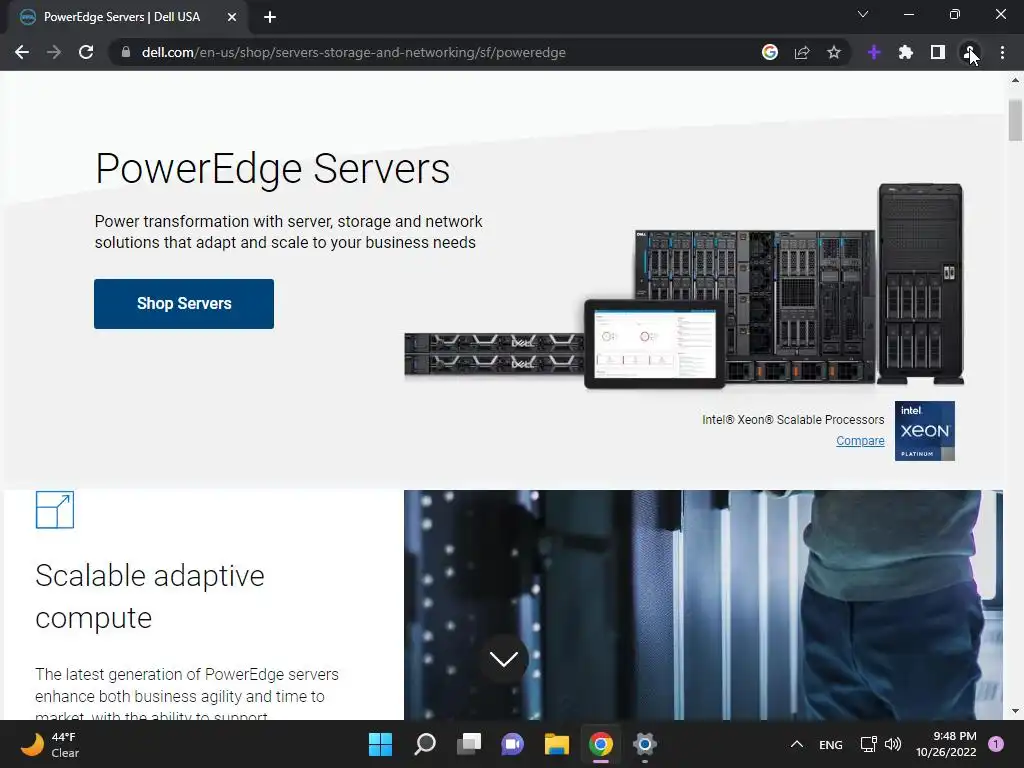View site security lock info

click(125, 52)
